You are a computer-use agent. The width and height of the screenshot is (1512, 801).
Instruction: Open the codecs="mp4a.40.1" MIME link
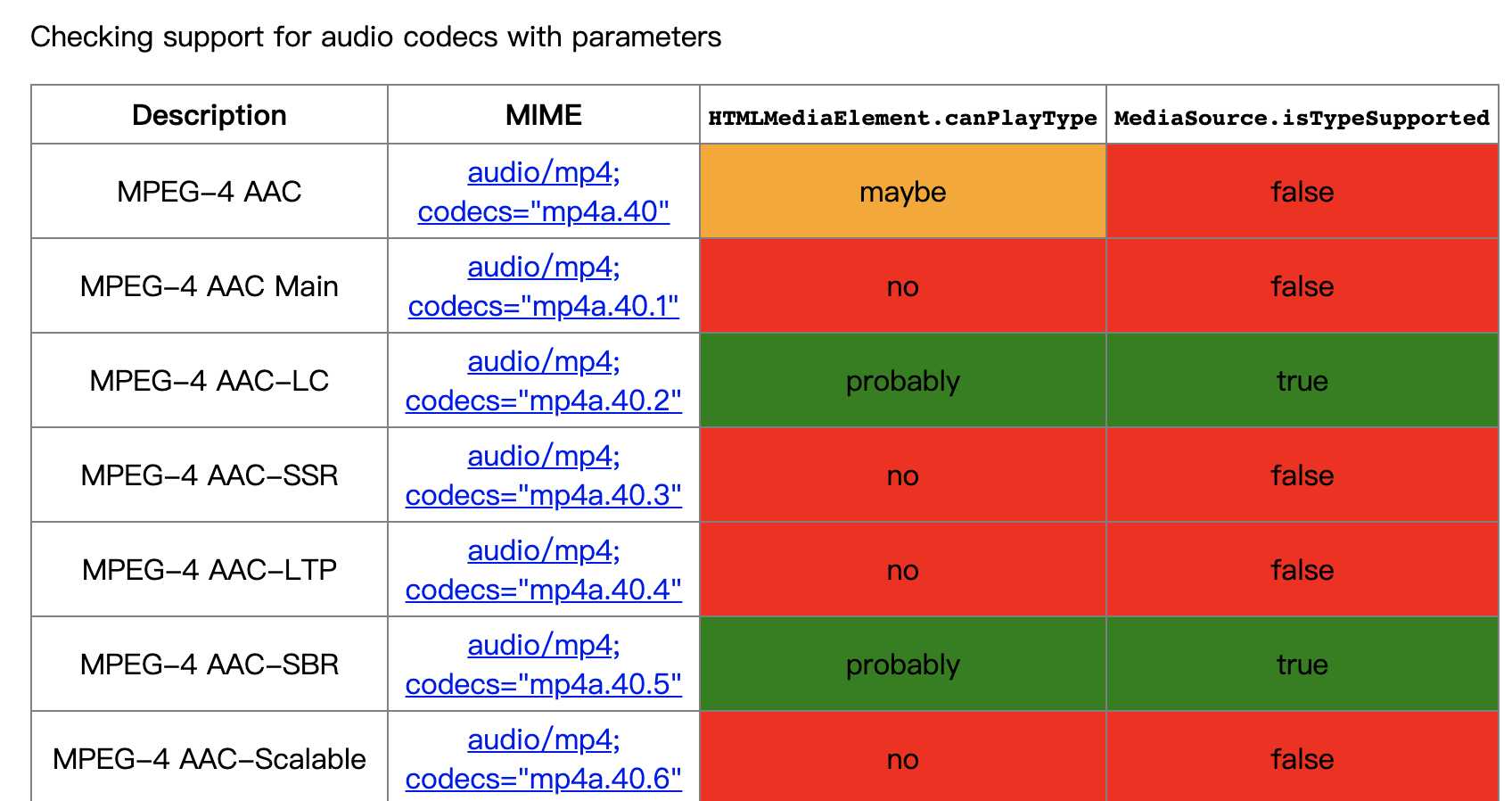point(543,286)
